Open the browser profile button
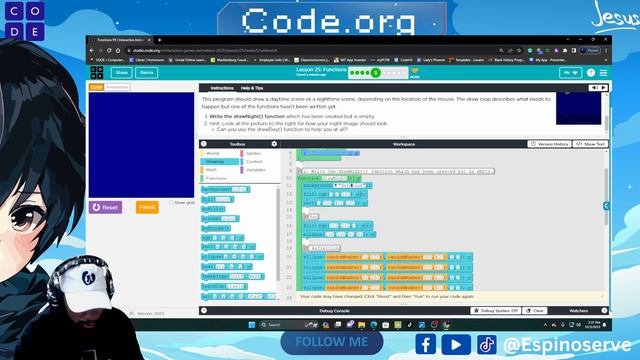The height and width of the screenshot is (360, 640). 591,50
